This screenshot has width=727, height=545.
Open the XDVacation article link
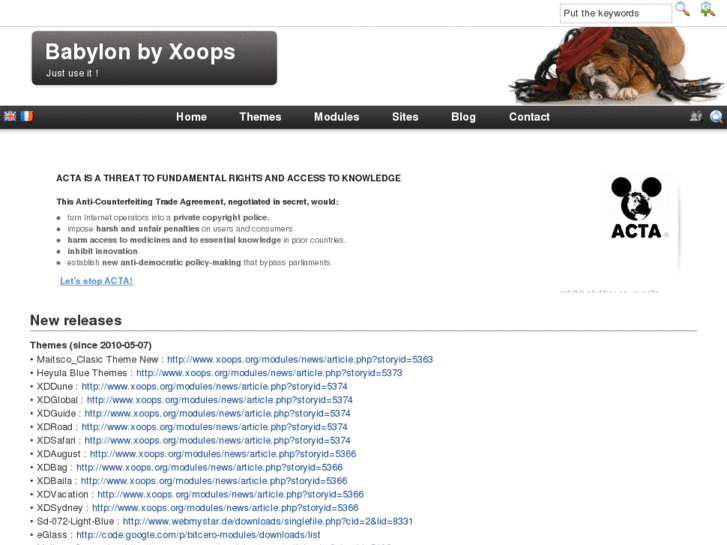click(x=230, y=494)
